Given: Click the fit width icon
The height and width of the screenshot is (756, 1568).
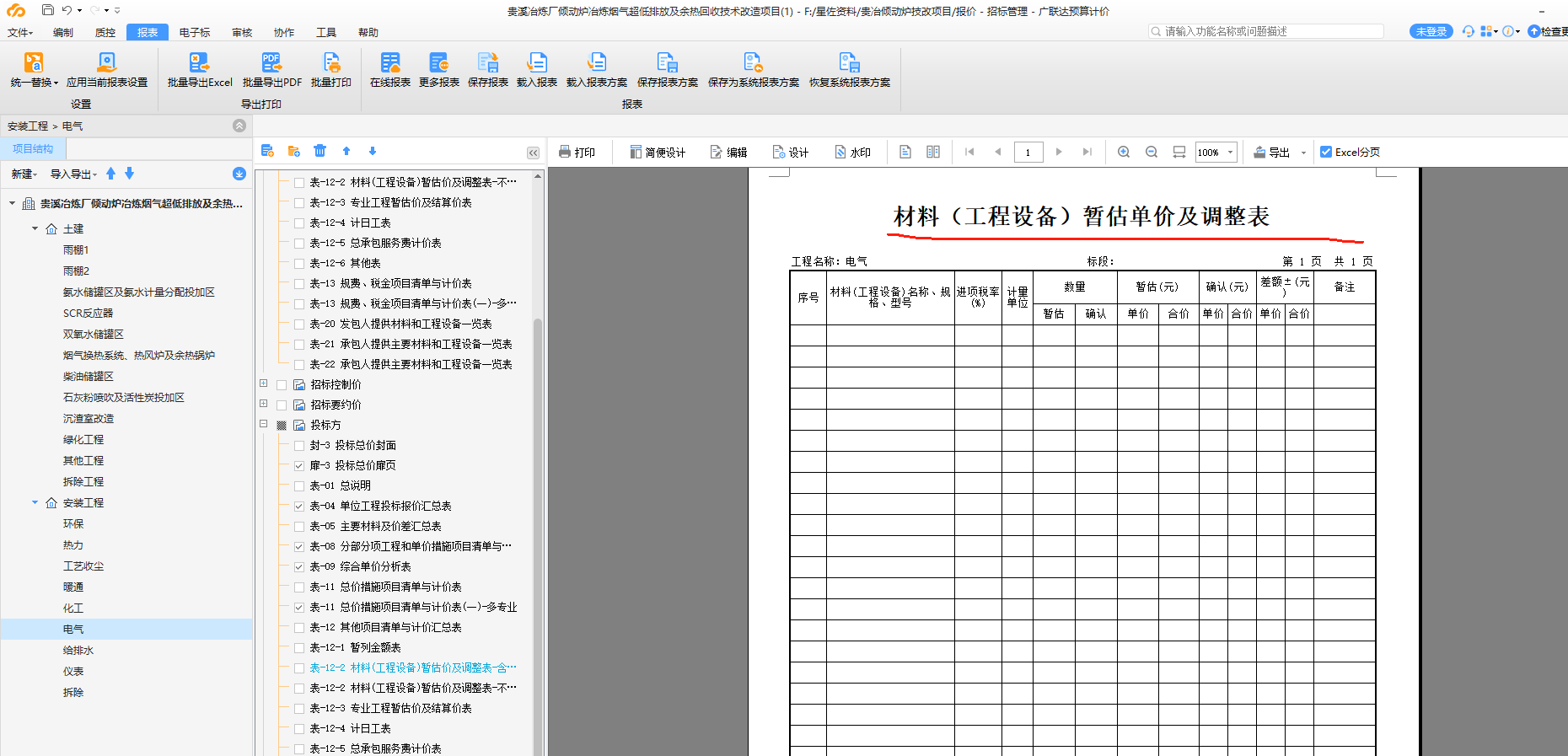Looking at the screenshot, I should click(x=1179, y=152).
